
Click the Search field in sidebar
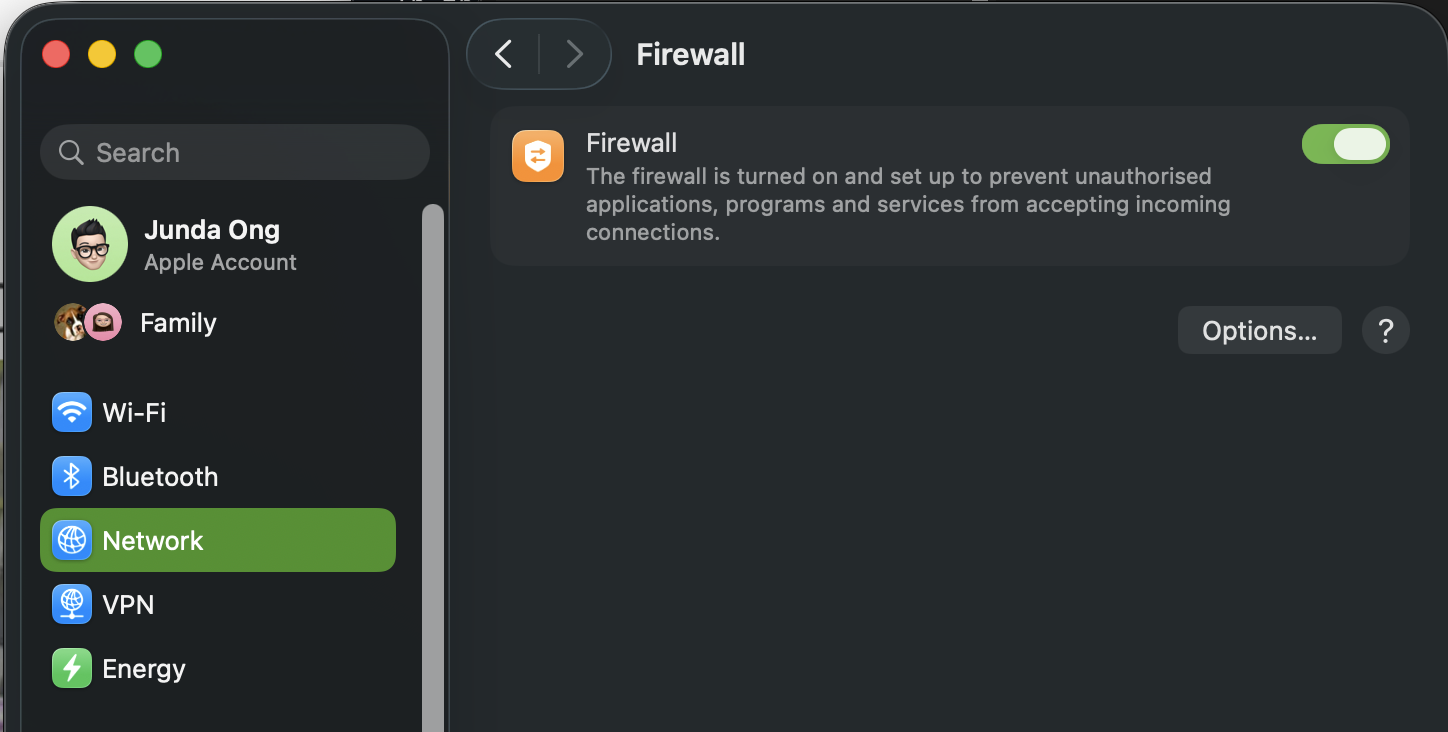pyautogui.click(x=235, y=152)
